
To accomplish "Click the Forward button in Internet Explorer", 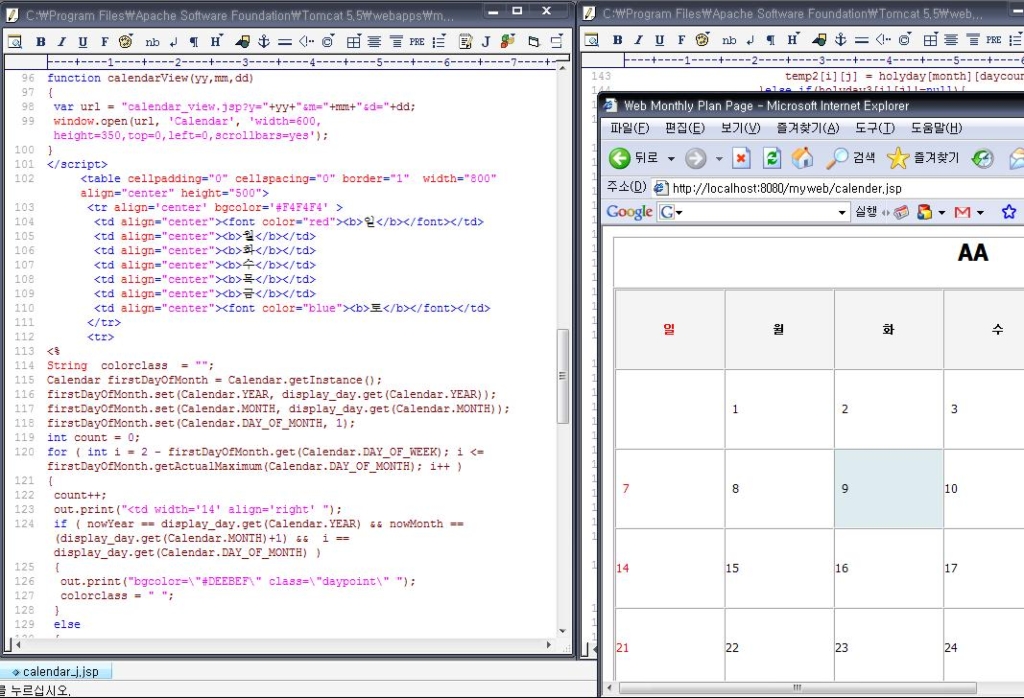I will (x=696, y=157).
